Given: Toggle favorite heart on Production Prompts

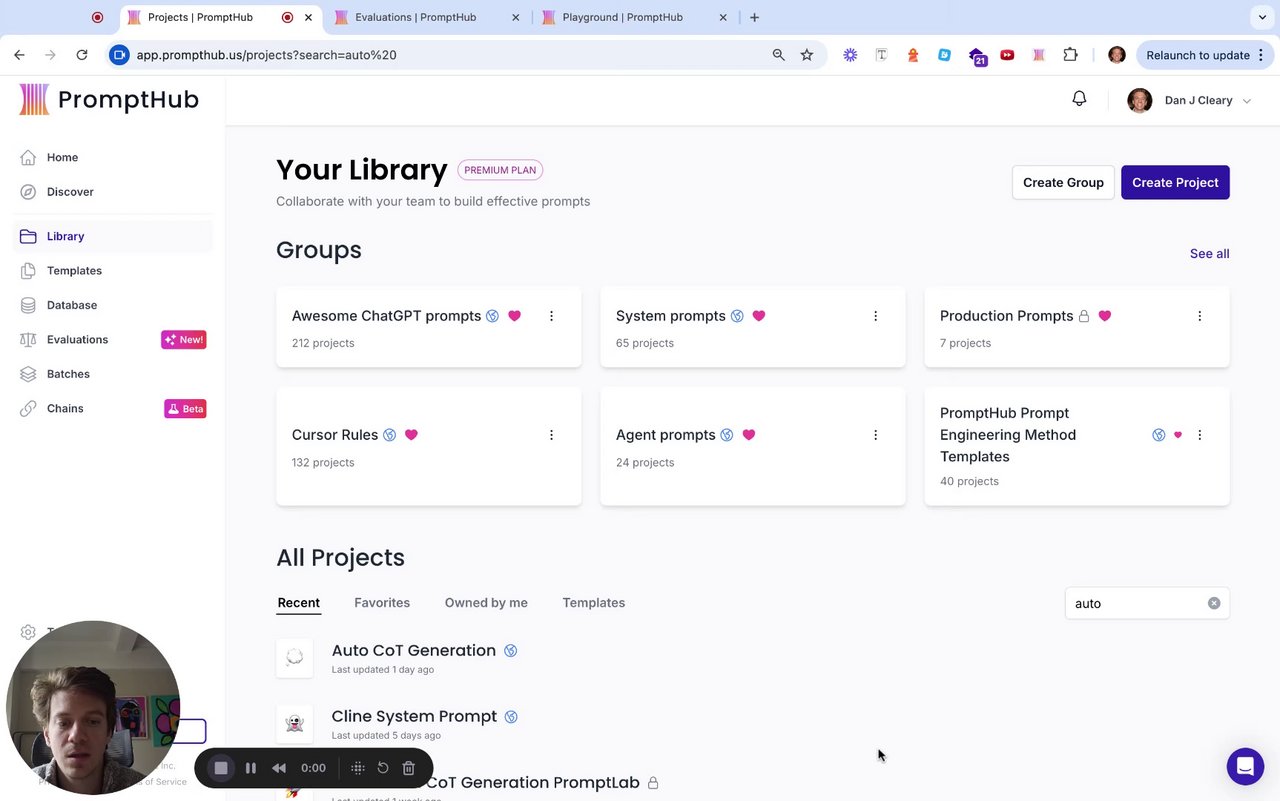Looking at the screenshot, I should 1105,316.
